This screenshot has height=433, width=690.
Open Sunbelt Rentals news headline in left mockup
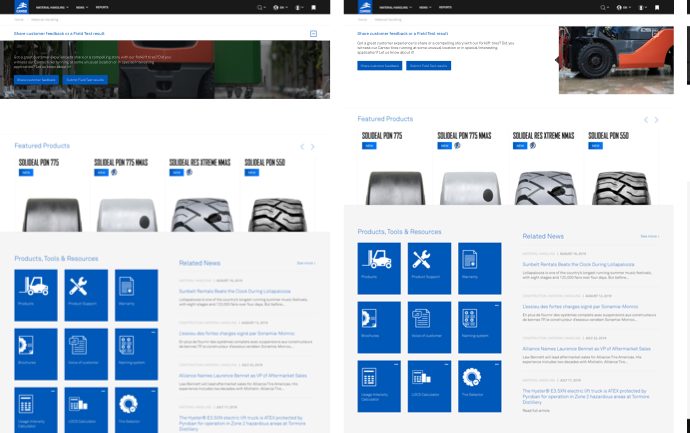[235, 291]
